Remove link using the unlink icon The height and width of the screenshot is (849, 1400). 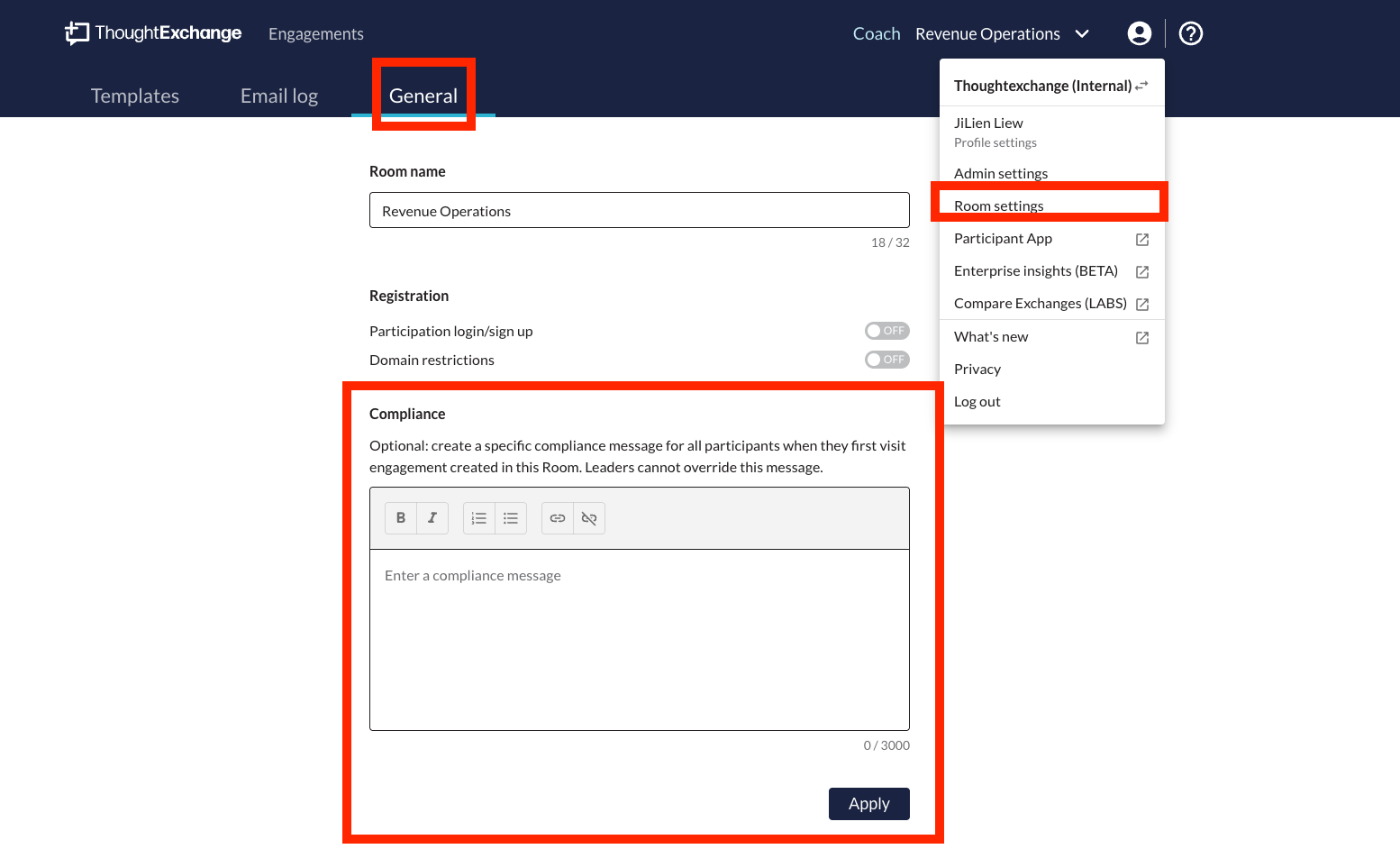589,518
